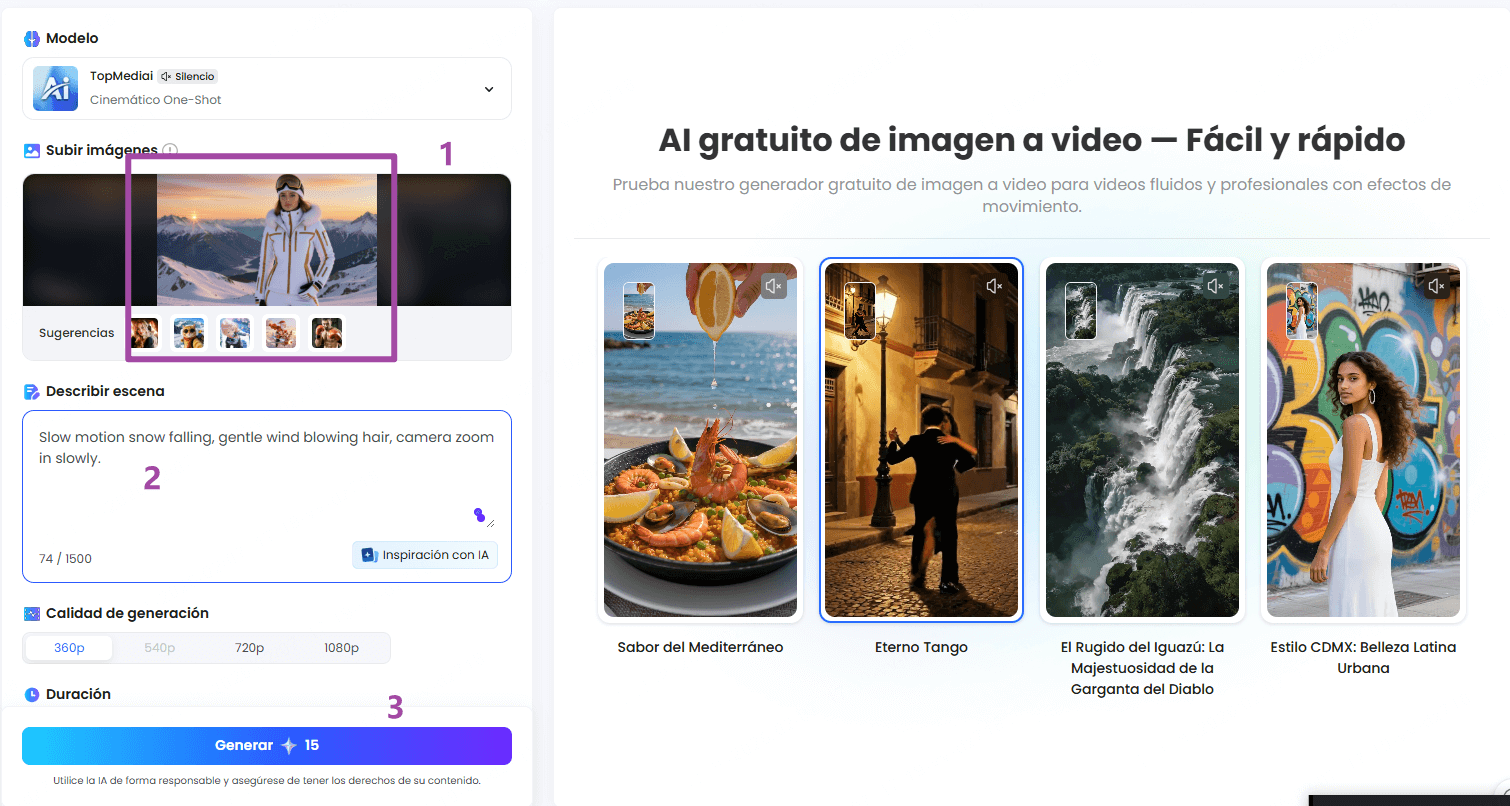Click the purple voice icon inside the prompt box
This screenshot has height=806, width=1510.
click(x=481, y=515)
